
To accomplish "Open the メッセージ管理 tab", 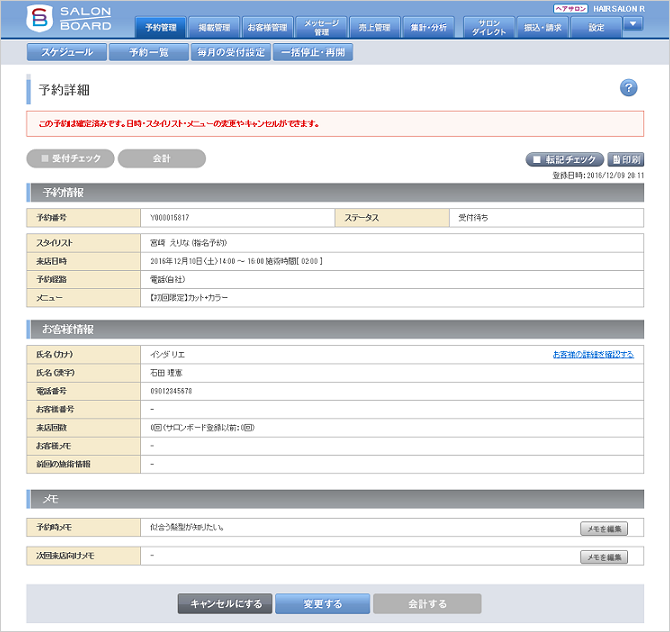I will (322, 27).
